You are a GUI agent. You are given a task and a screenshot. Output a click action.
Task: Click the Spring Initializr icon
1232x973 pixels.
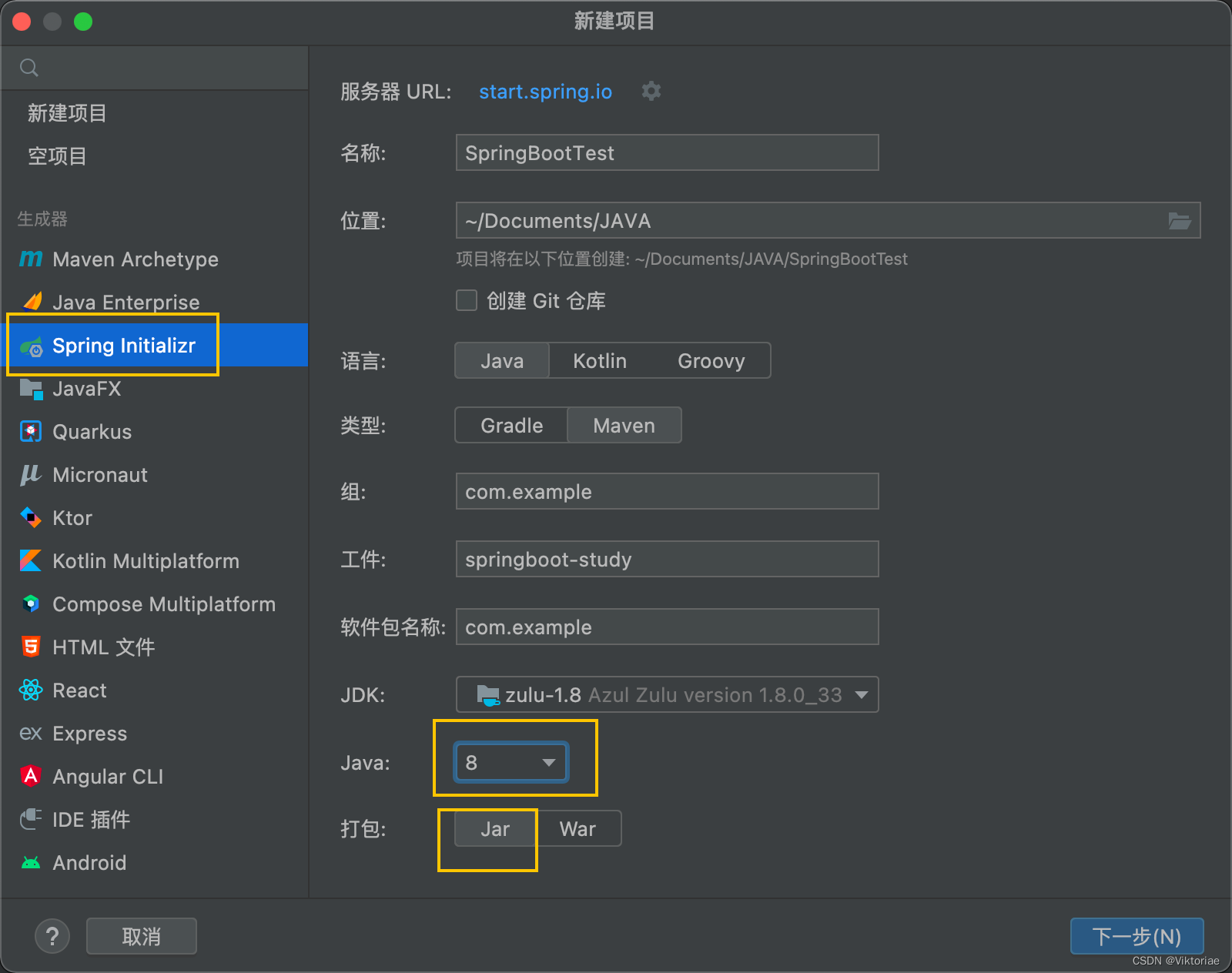tap(32, 346)
